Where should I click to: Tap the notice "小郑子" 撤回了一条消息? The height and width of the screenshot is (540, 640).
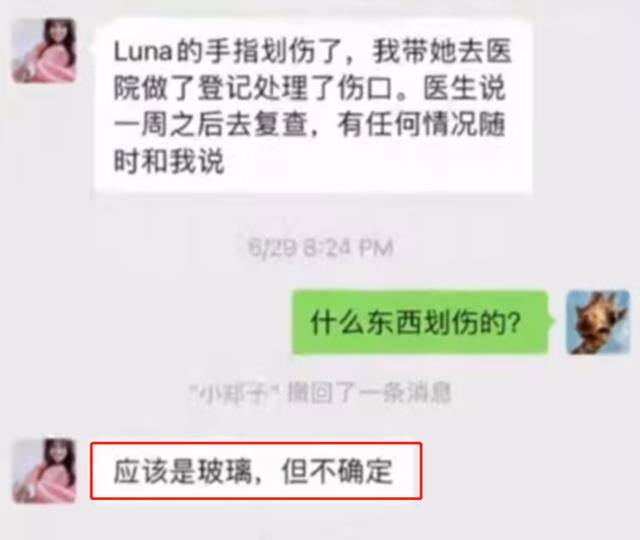pos(321,393)
